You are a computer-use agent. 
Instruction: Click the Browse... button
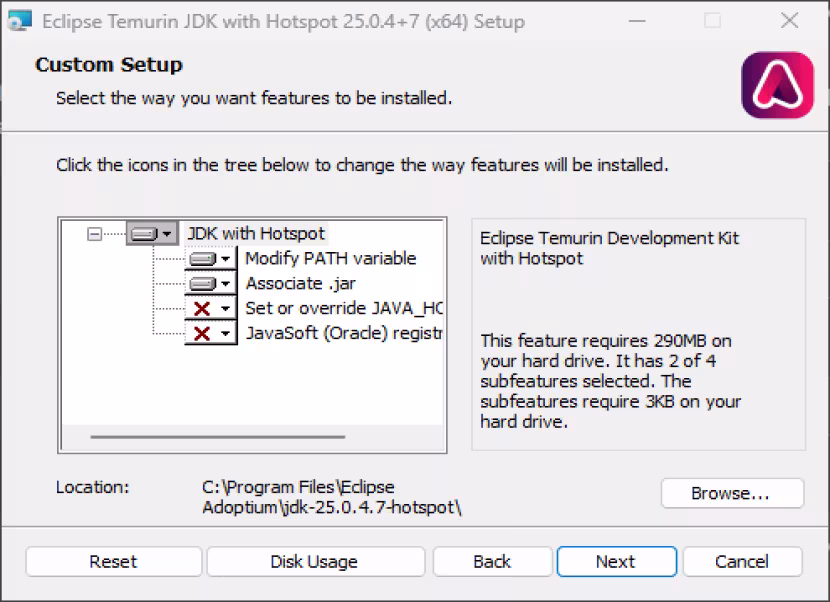click(732, 493)
